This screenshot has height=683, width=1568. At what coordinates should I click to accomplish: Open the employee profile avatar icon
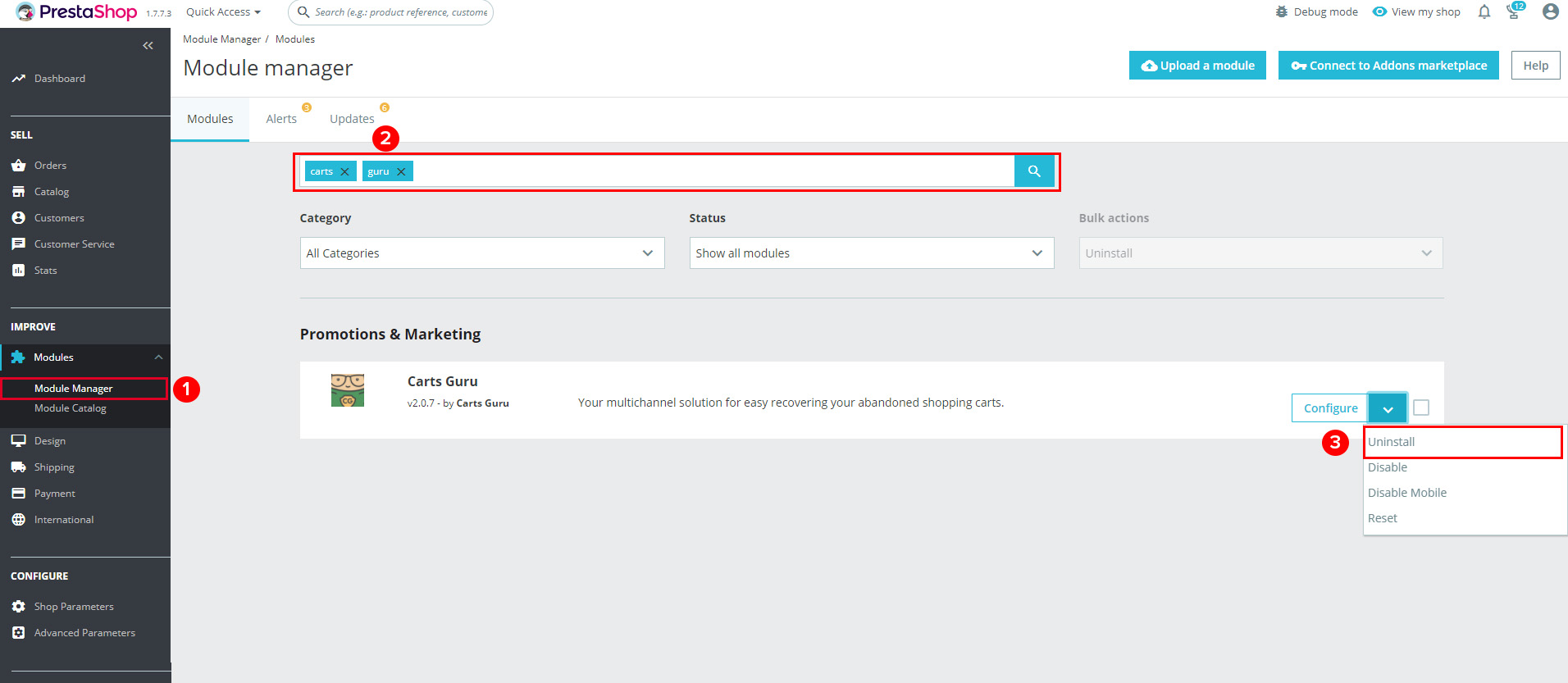point(1550,11)
